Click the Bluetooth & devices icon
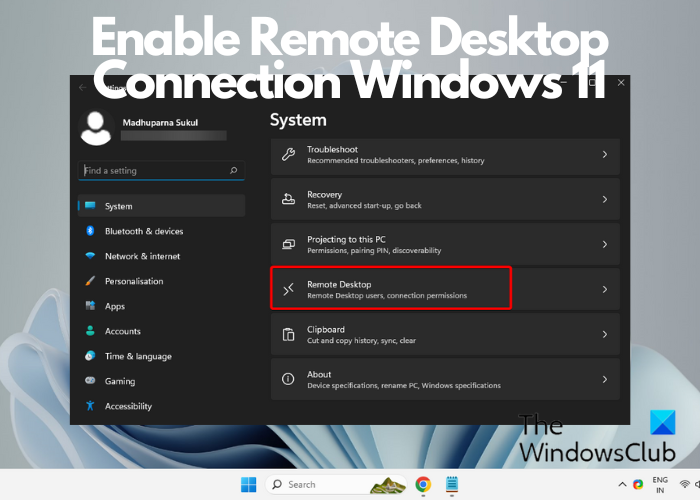Viewport: 700px width, 500px height. coord(90,231)
